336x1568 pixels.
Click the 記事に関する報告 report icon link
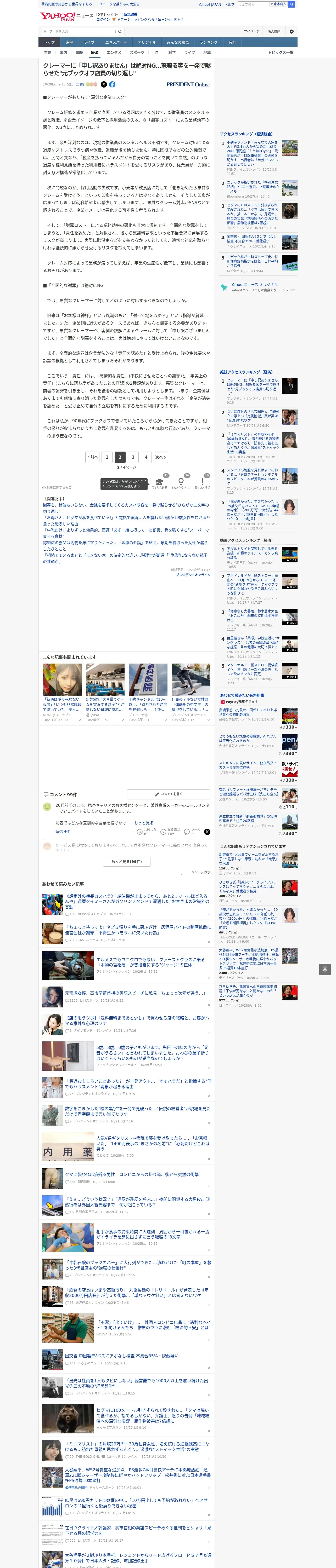57,488
